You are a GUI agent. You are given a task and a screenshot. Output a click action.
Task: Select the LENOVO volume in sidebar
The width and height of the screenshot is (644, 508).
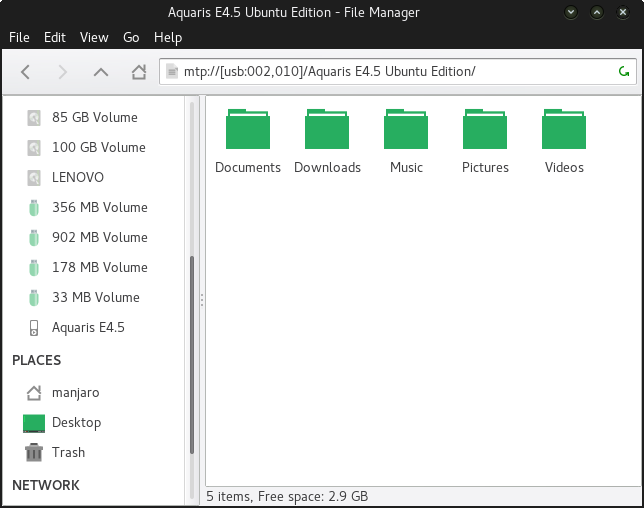point(77,177)
